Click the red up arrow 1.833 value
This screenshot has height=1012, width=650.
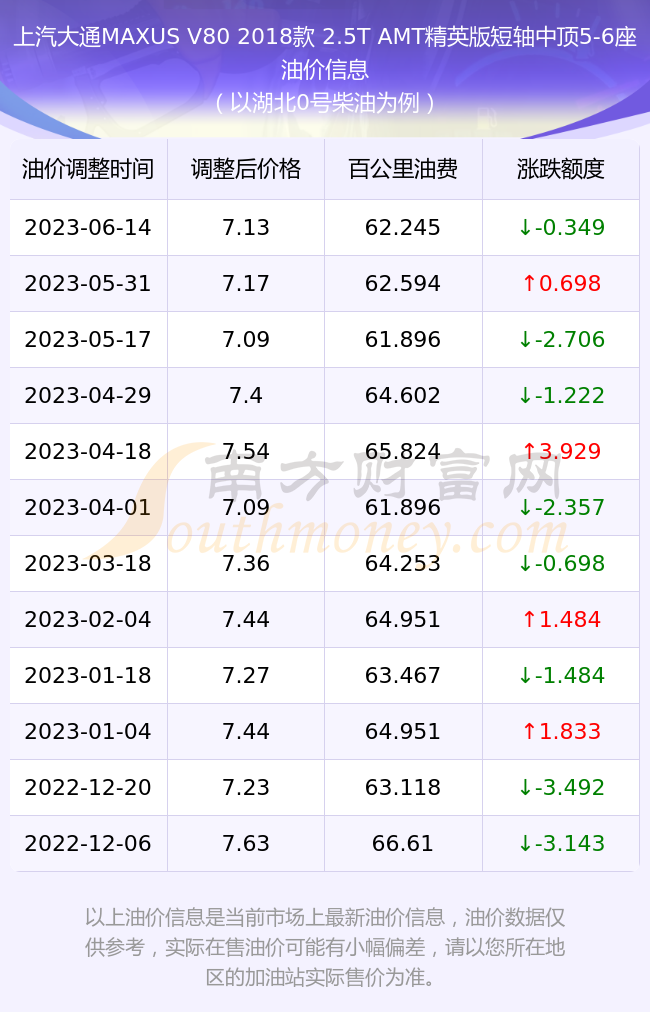point(561,731)
